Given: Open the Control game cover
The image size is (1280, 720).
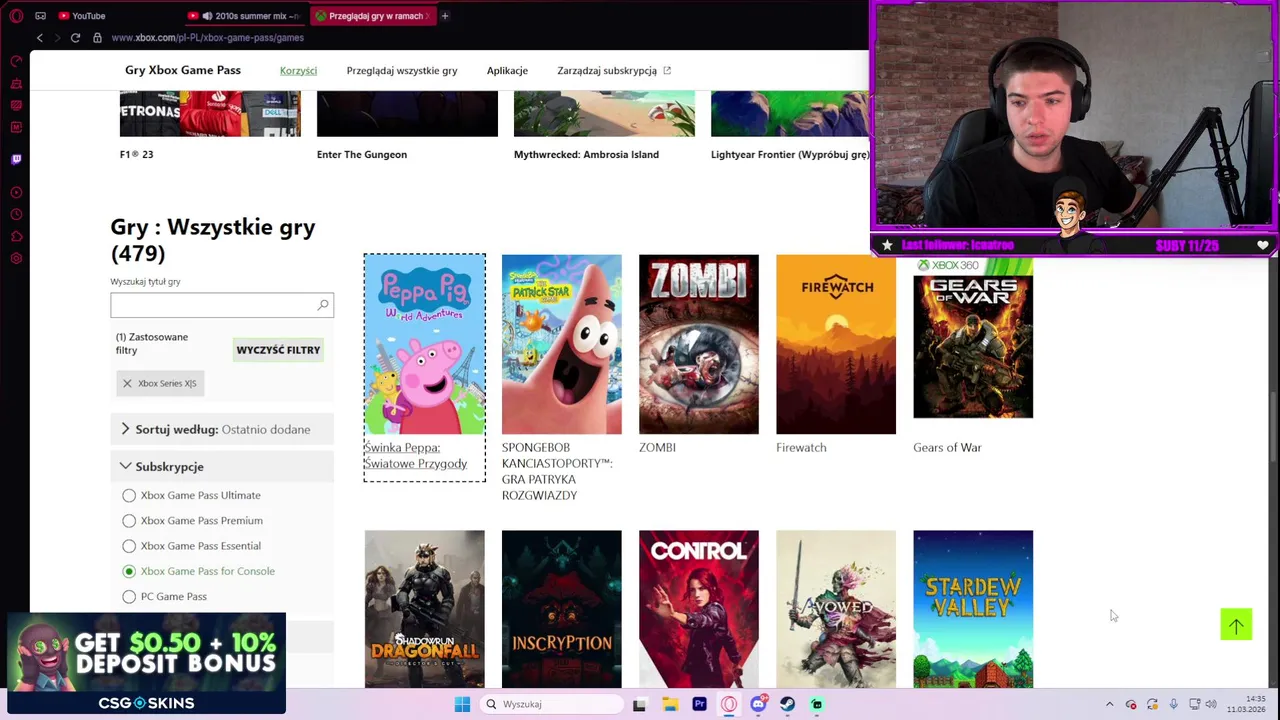Looking at the screenshot, I should pos(698,609).
